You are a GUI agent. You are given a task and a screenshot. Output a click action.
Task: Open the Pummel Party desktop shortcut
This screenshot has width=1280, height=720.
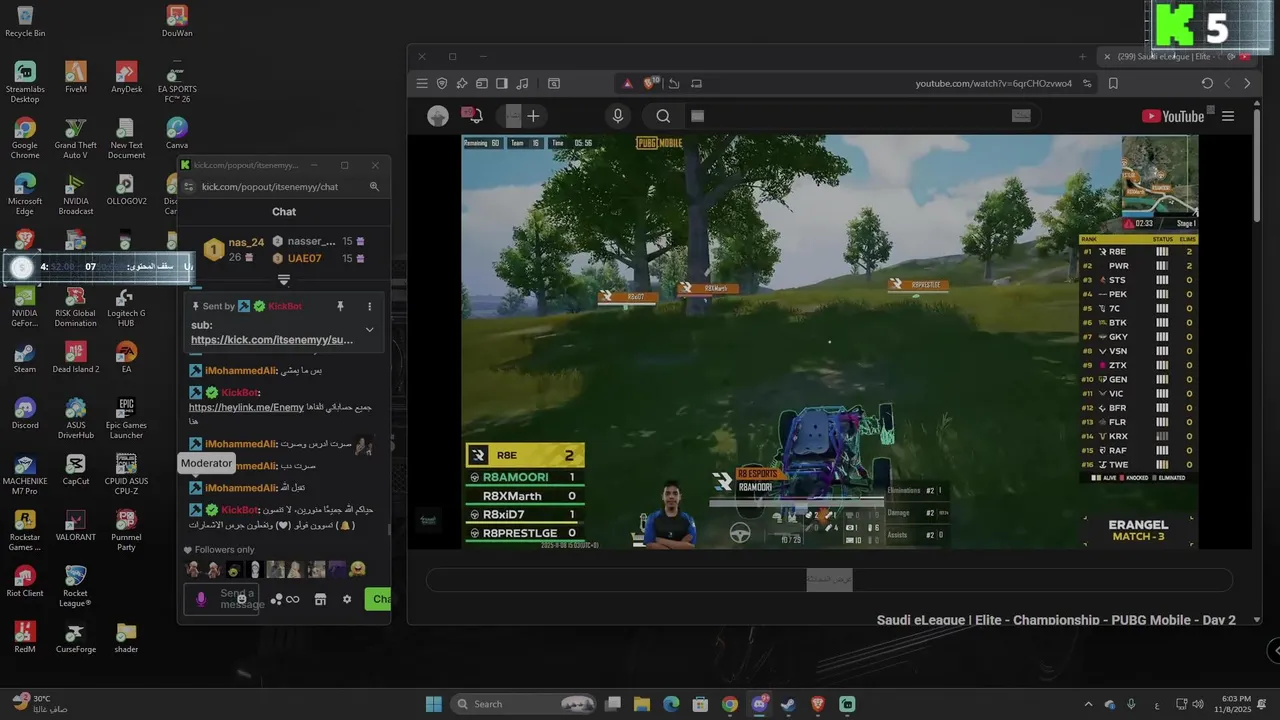pyautogui.click(x=126, y=530)
